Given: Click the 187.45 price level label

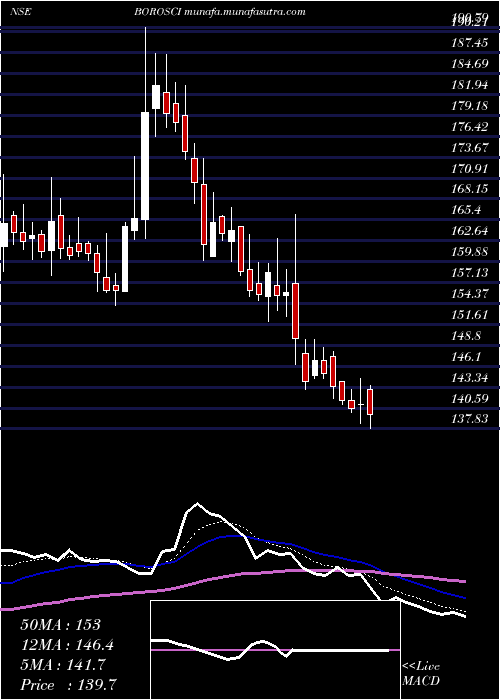Looking at the screenshot, I should click(x=470, y=42).
